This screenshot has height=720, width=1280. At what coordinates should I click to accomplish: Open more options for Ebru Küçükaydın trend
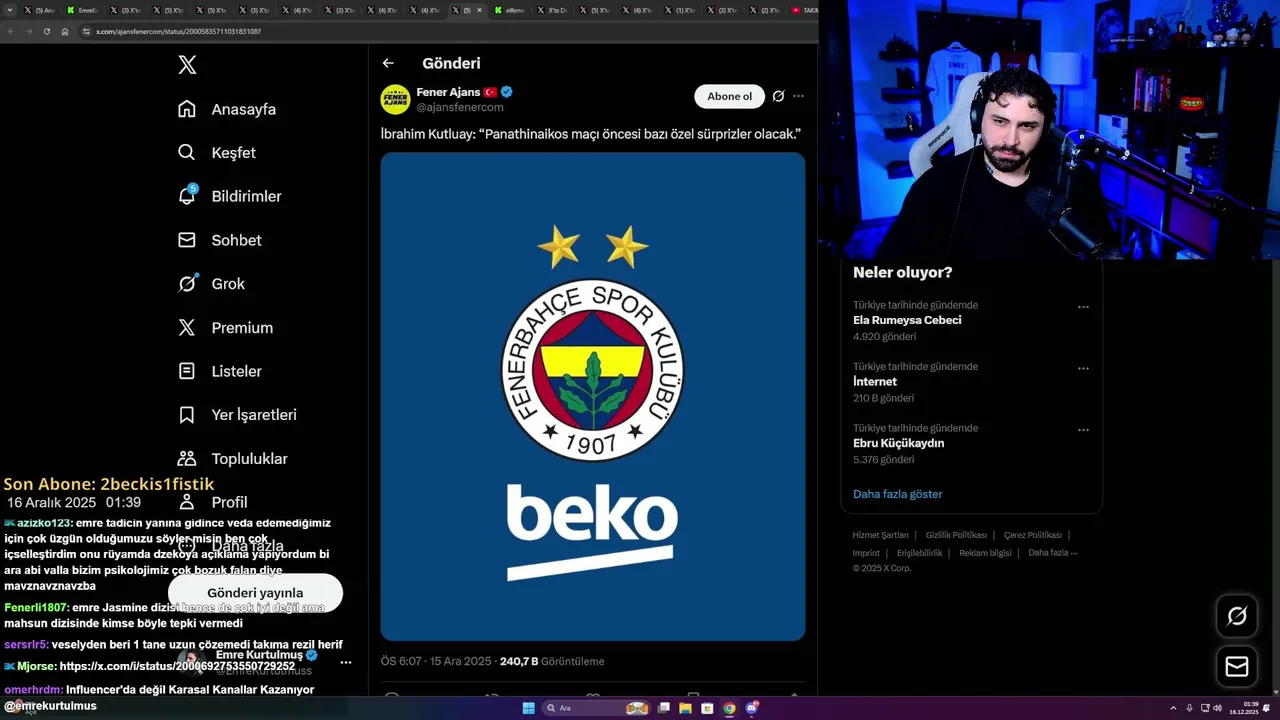pos(1083,430)
